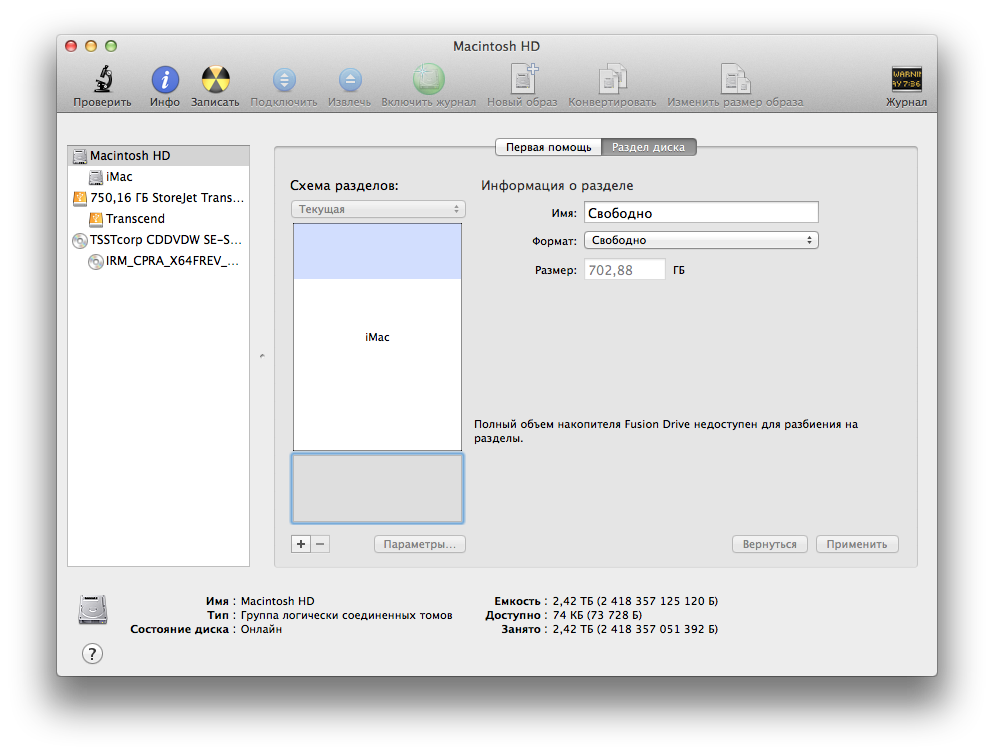Image resolution: width=994 pixels, height=755 pixels.
Task: Click Изменить размер образа toolbar icon
Action: pos(735,79)
